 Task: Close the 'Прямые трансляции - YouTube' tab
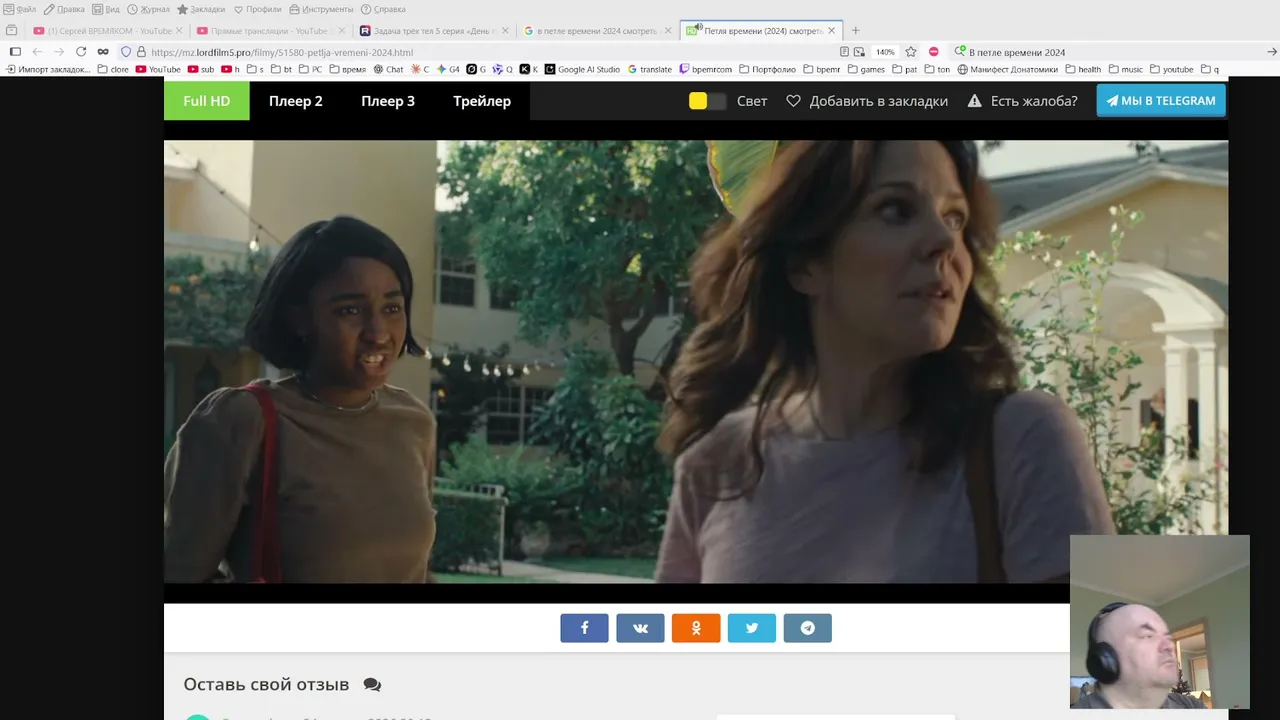(x=342, y=31)
